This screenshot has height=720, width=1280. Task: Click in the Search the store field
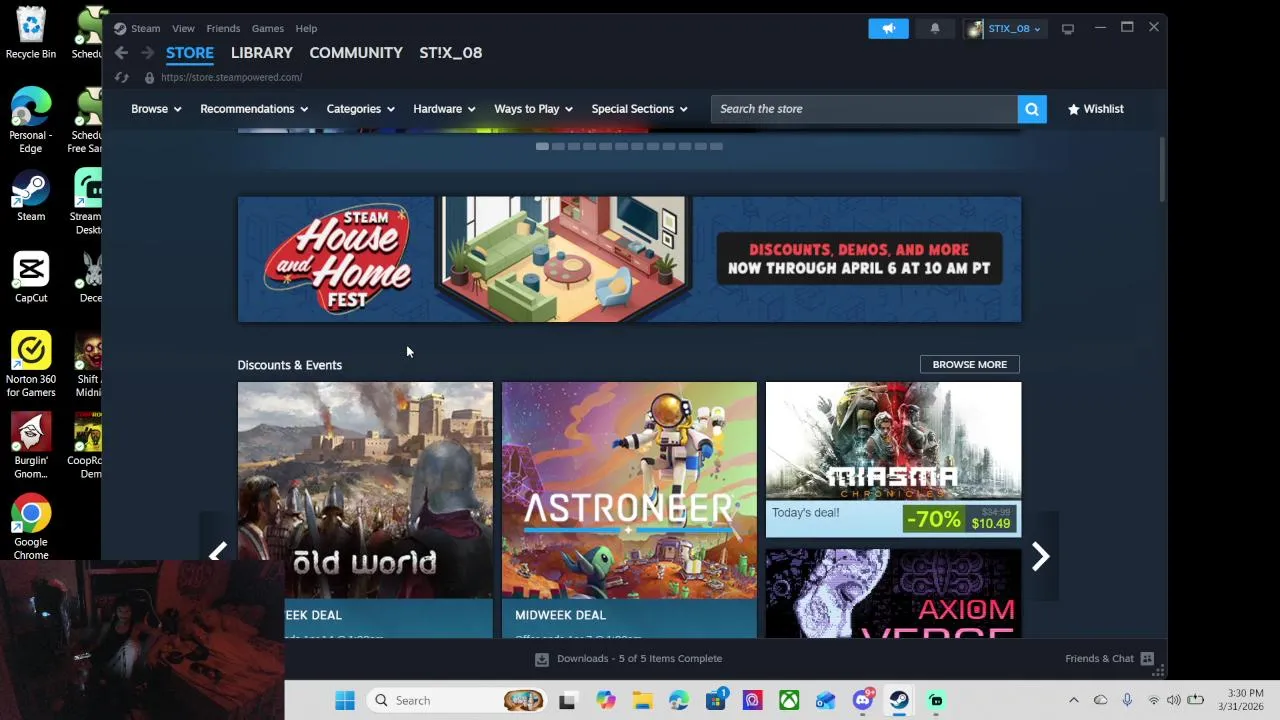(x=864, y=109)
